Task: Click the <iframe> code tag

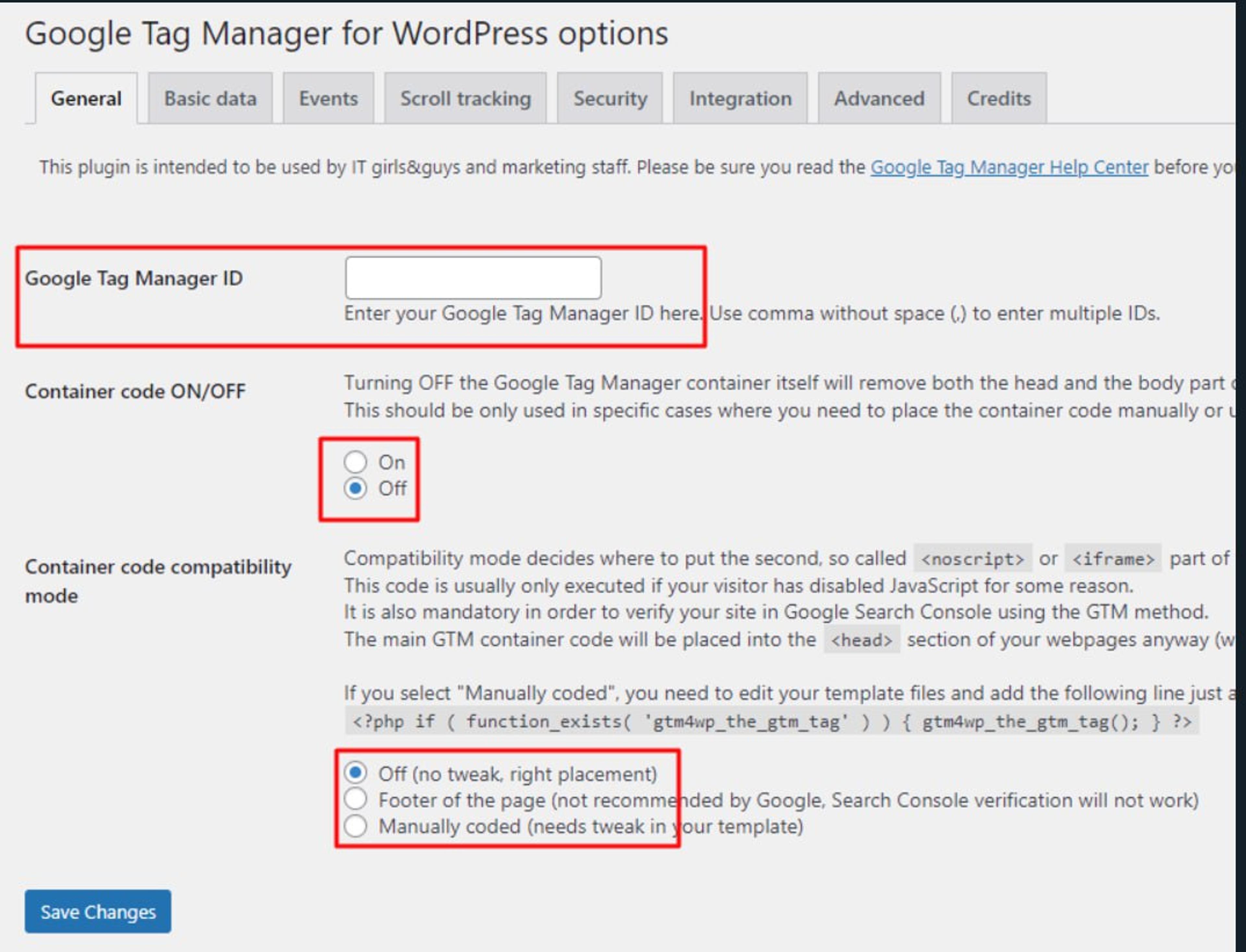Action: click(1113, 559)
